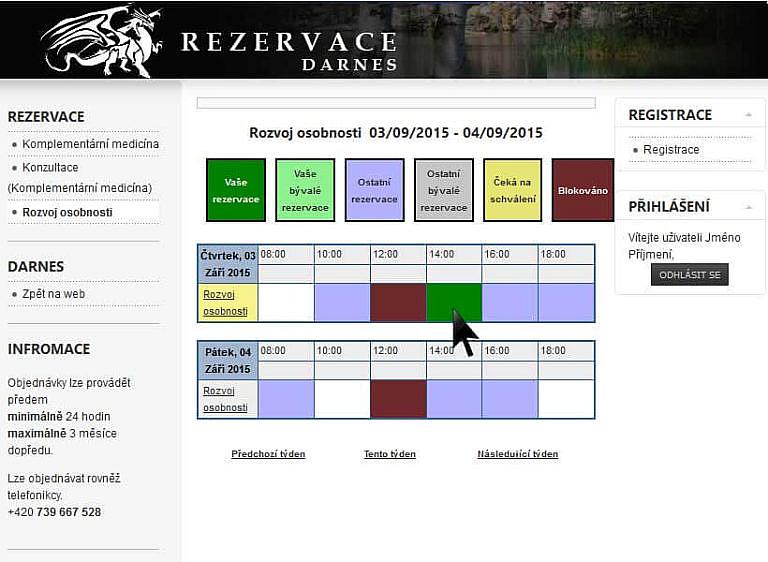Screen dimensions: 768x562
Task: Jump to Tento týden
Action: point(389,454)
